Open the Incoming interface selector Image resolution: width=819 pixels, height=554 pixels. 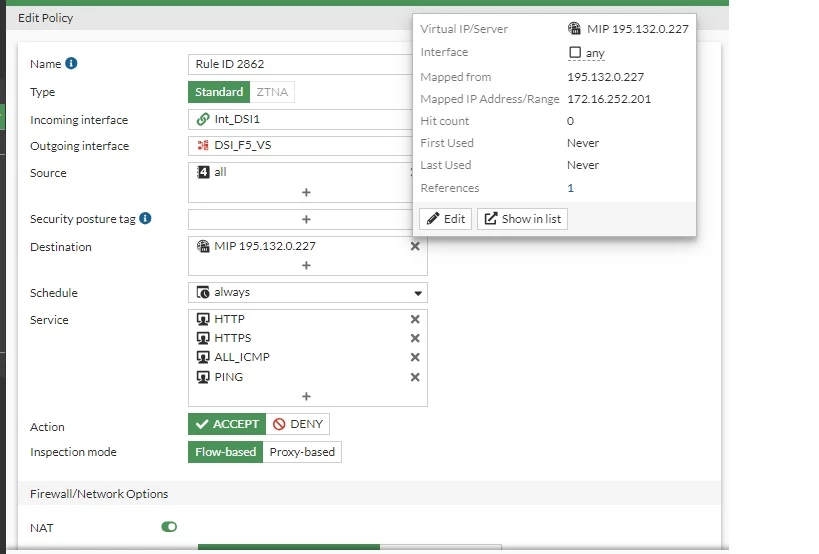pyautogui.click(x=300, y=120)
